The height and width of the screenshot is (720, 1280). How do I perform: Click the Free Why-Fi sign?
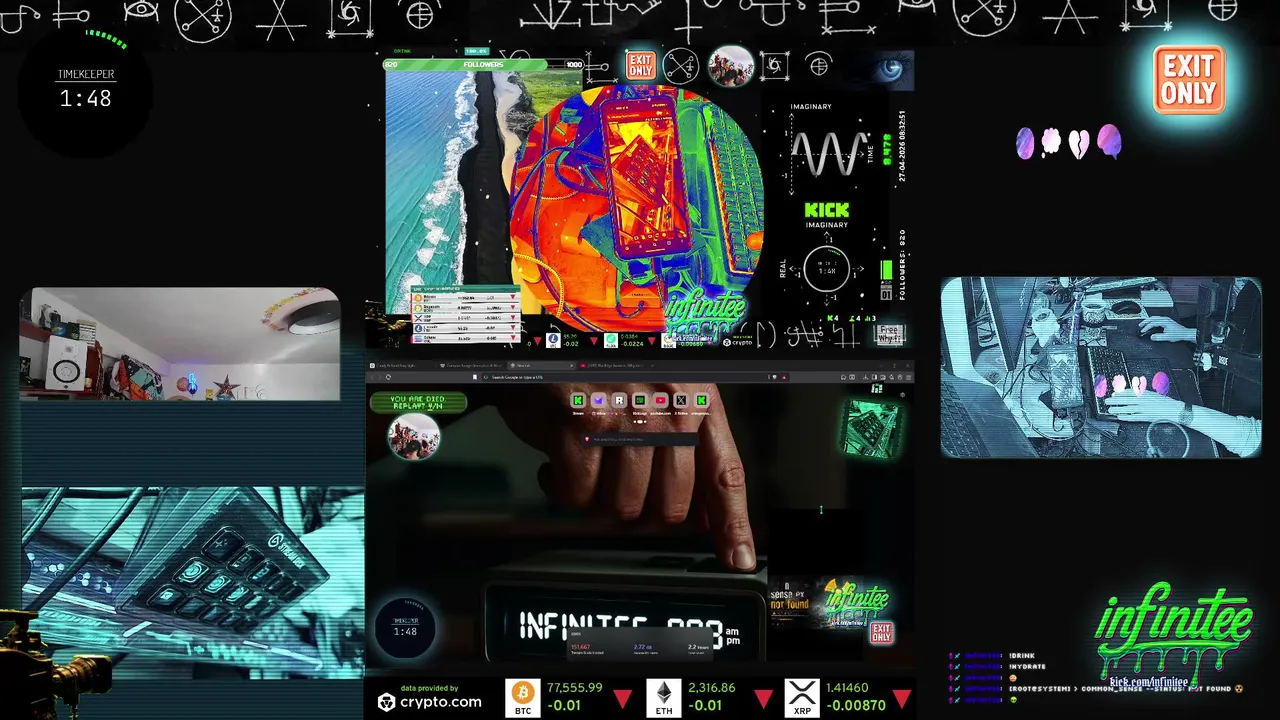pyautogui.click(x=888, y=334)
